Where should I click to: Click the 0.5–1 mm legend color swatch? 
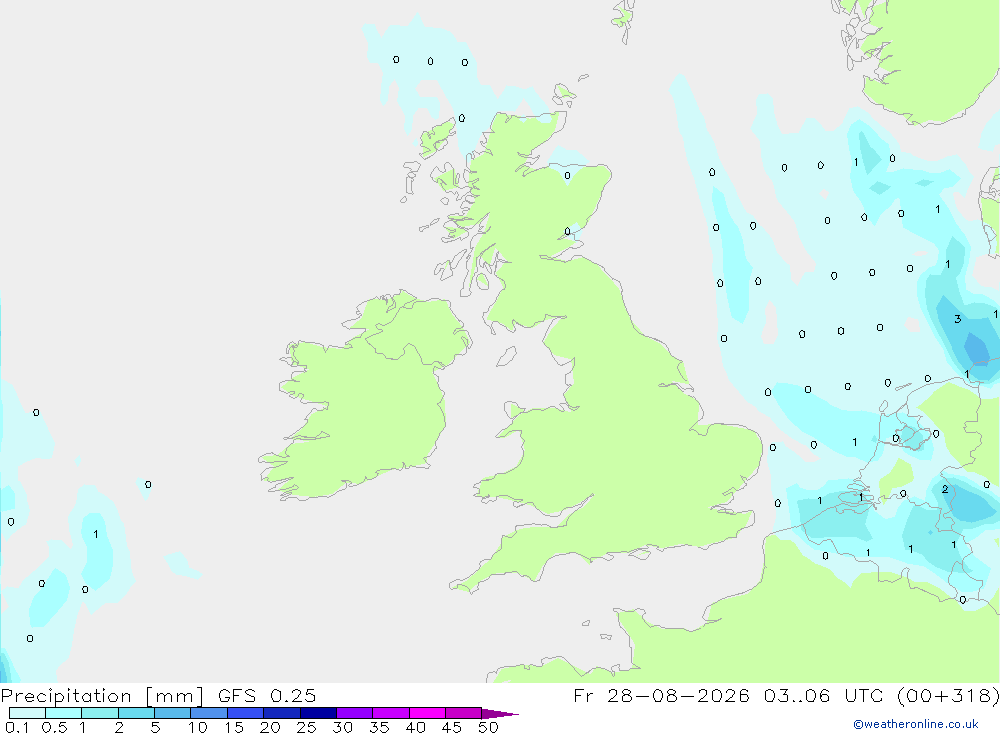coord(63,713)
